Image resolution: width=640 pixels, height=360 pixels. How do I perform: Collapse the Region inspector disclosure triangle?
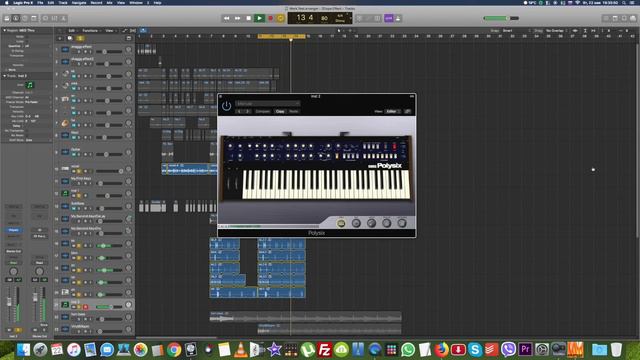4,31
